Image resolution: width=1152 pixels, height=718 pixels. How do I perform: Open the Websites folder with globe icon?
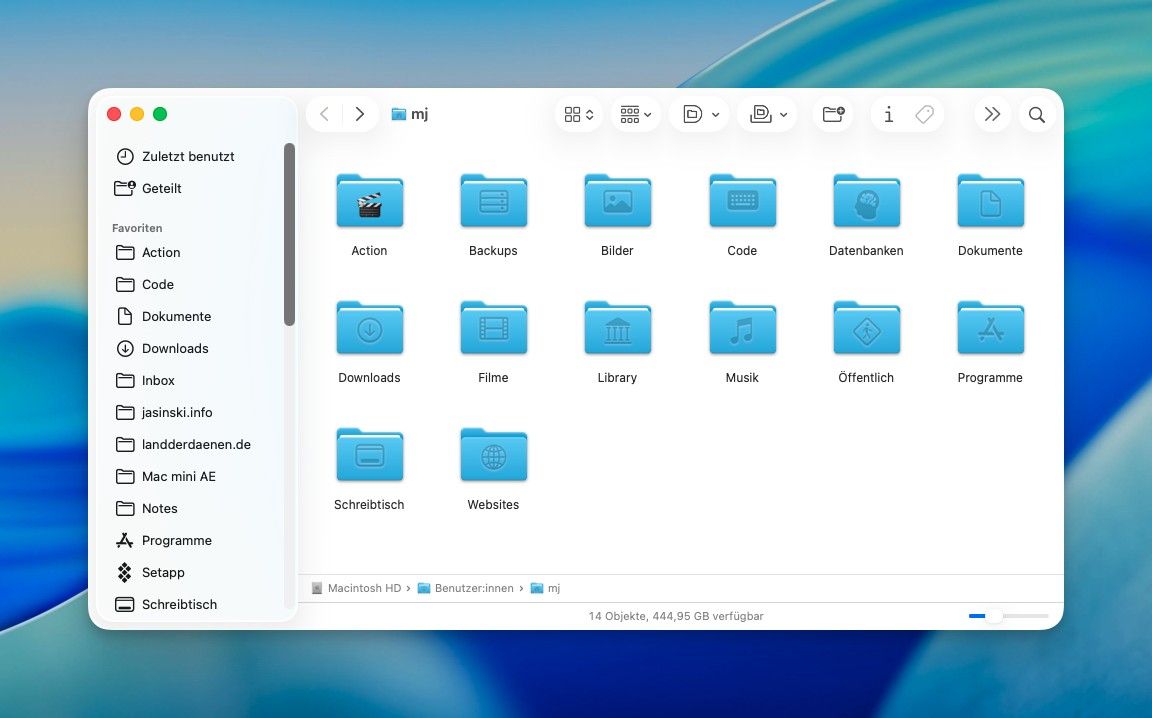[493, 455]
